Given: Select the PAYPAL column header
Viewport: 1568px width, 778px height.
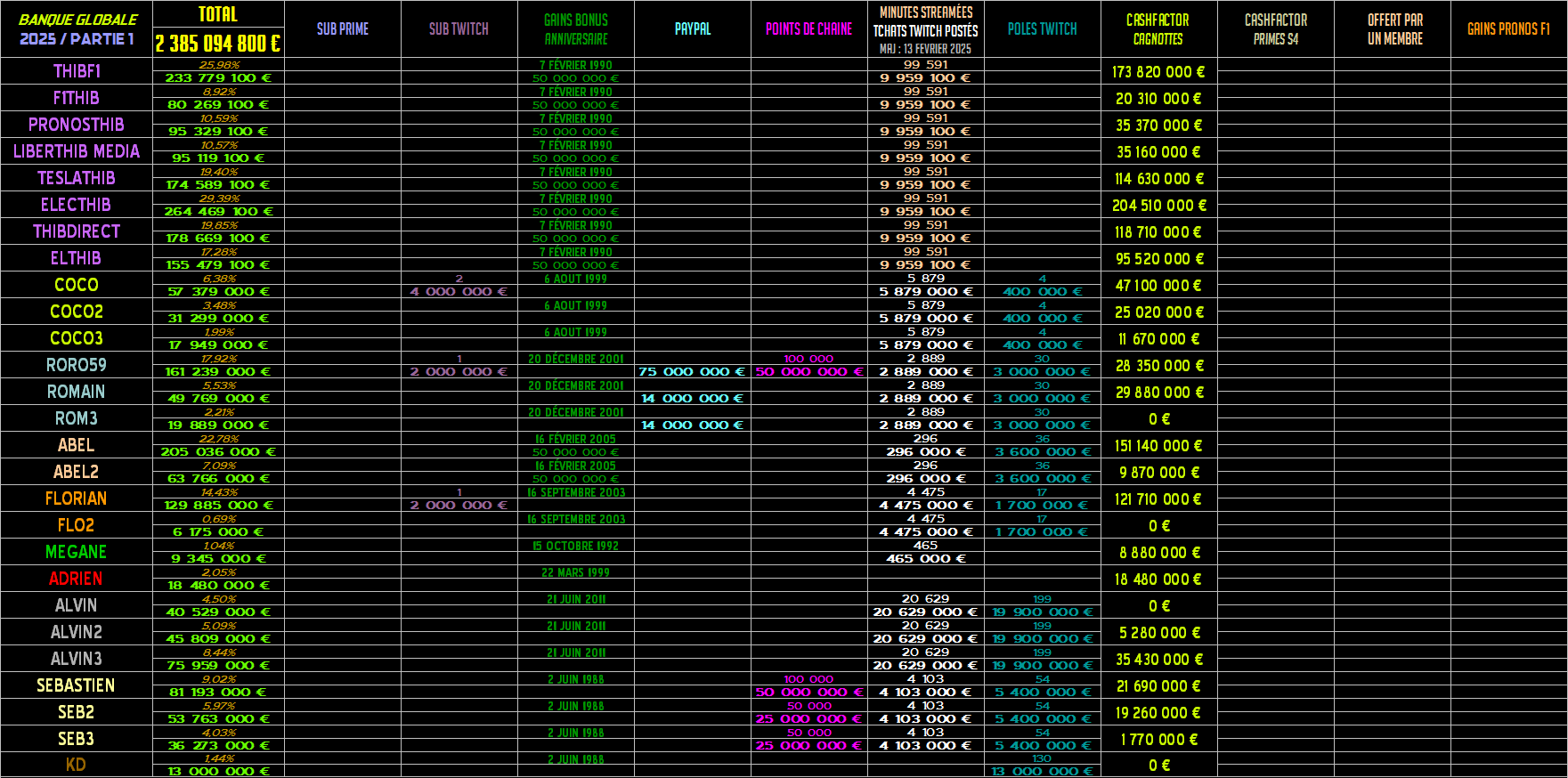Looking at the screenshot, I should click(x=693, y=29).
